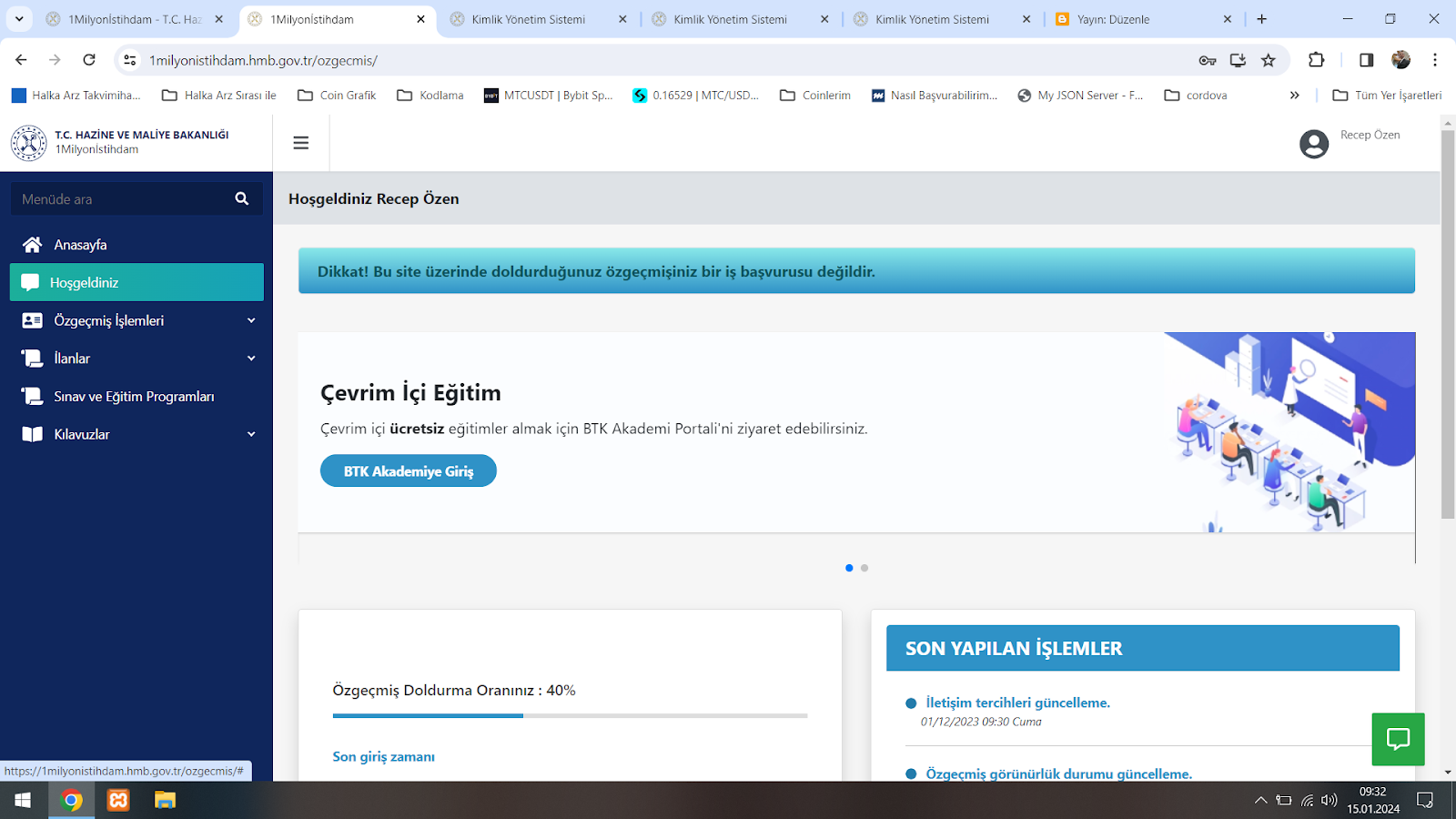Toggle the browser side panel icon
This screenshot has width=1456, height=819.
tap(1366, 60)
